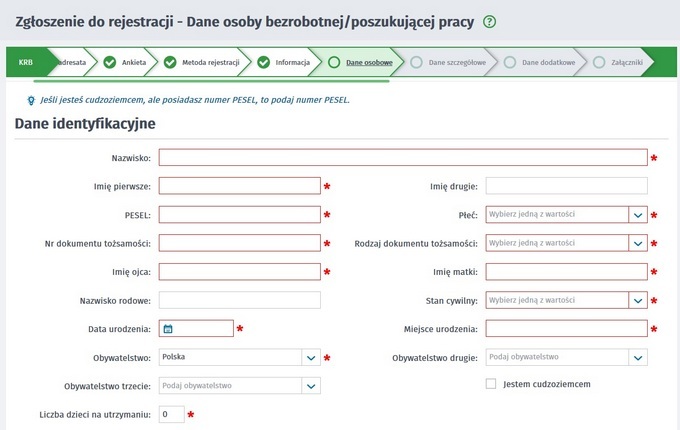Click the Dane osobowe step circle icon

334,62
